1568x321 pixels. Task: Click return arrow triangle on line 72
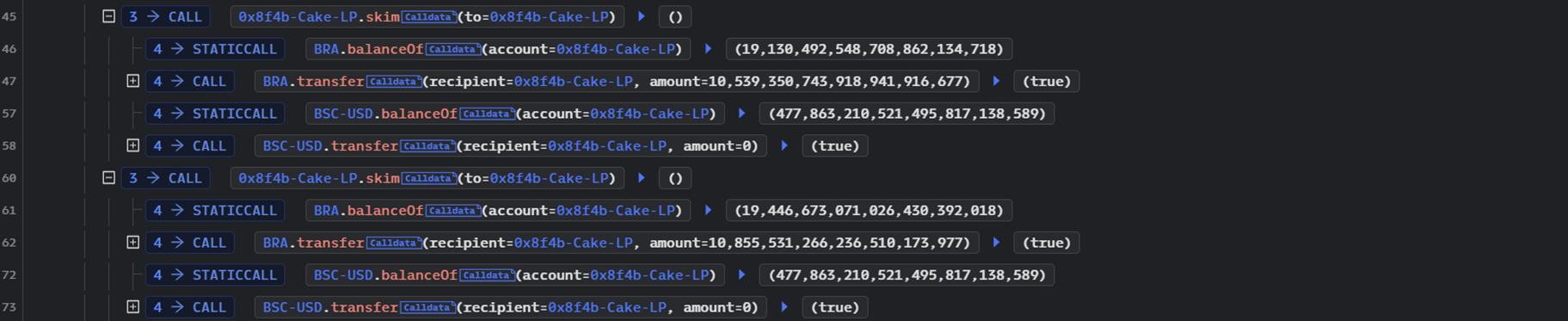(741, 275)
